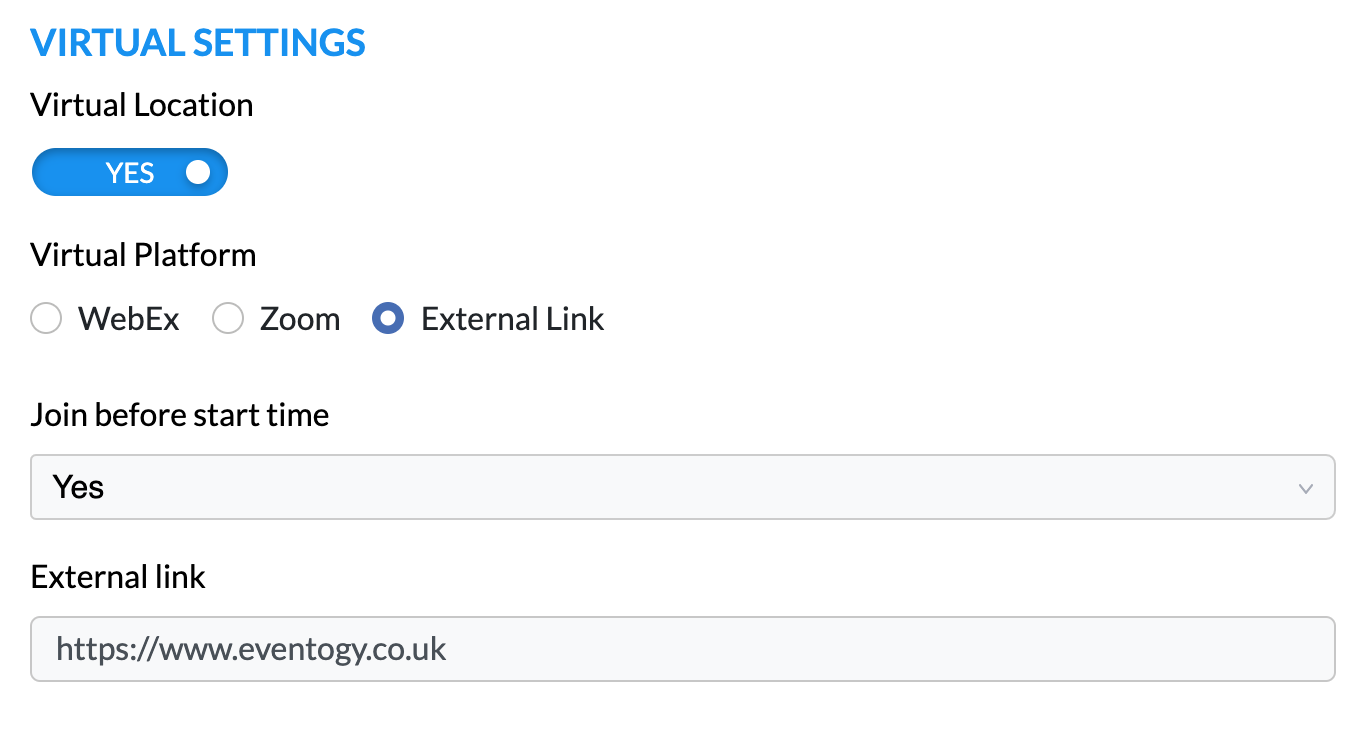Click the Join before start time combo box

coord(683,487)
